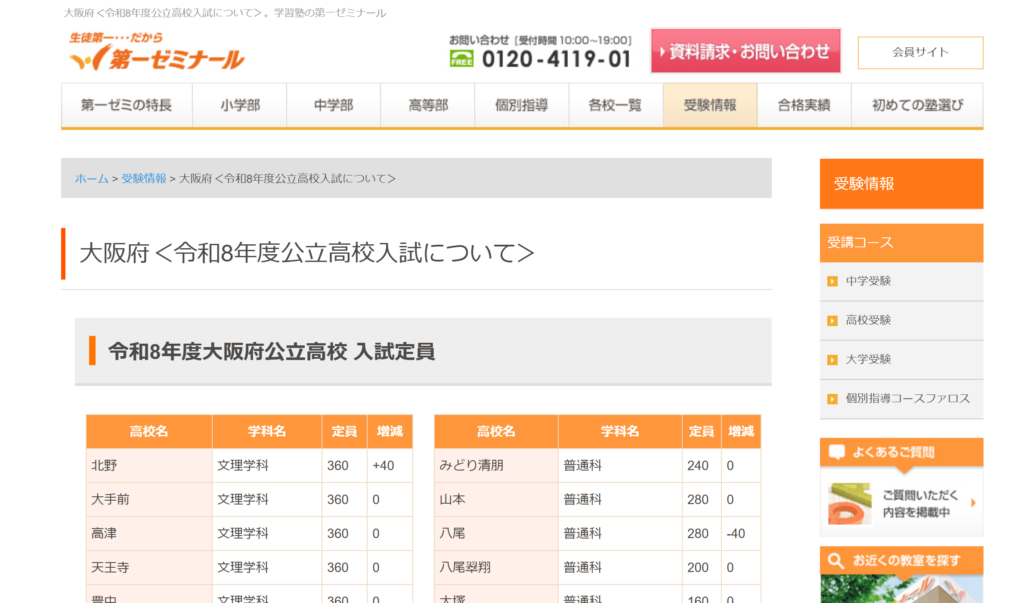This screenshot has width=1024, height=603.
Task: Click the 200 capacity for 八尾翠翔
Action: [697, 568]
